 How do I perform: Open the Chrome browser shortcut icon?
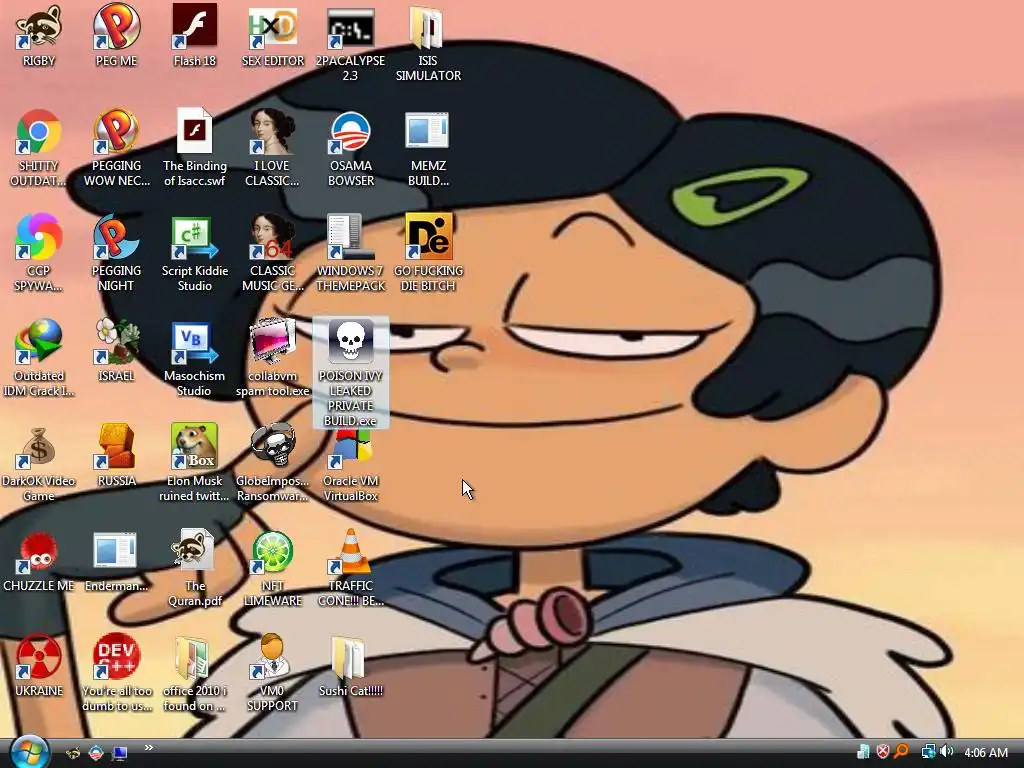[x=39, y=133]
